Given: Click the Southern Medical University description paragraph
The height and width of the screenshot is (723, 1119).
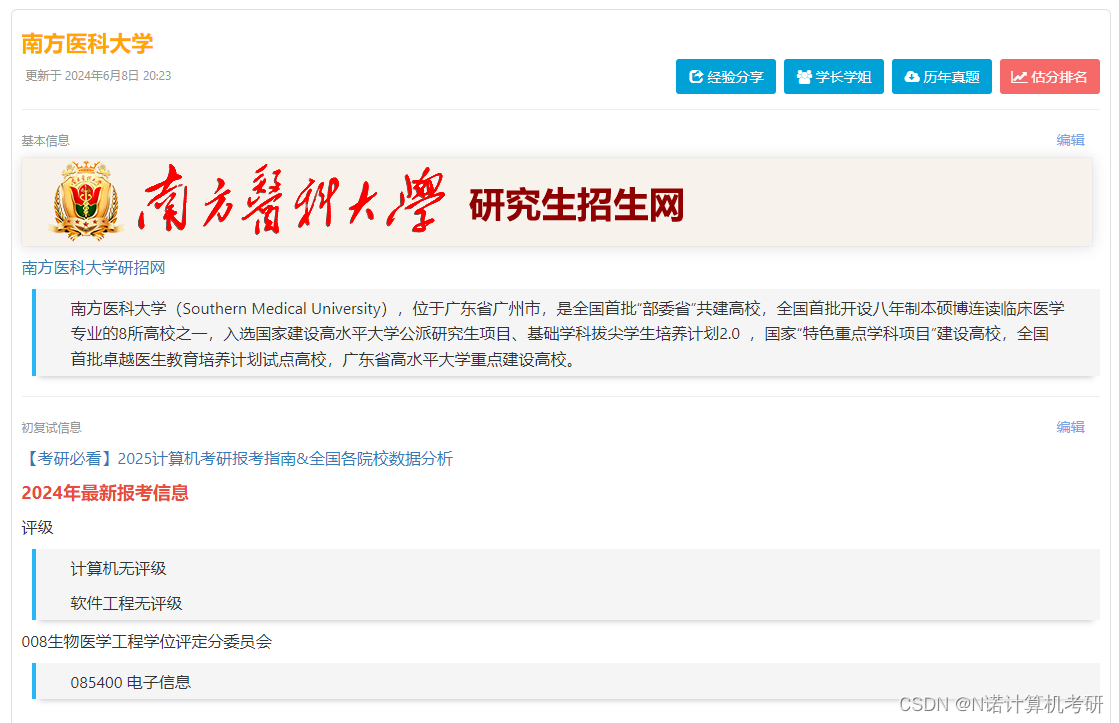Looking at the screenshot, I should click(567, 333).
